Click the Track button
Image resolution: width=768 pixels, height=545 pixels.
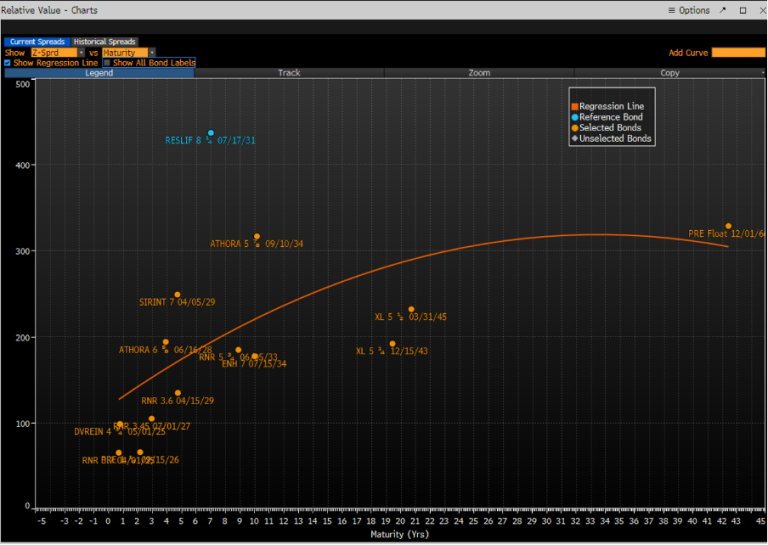point(289,73)
